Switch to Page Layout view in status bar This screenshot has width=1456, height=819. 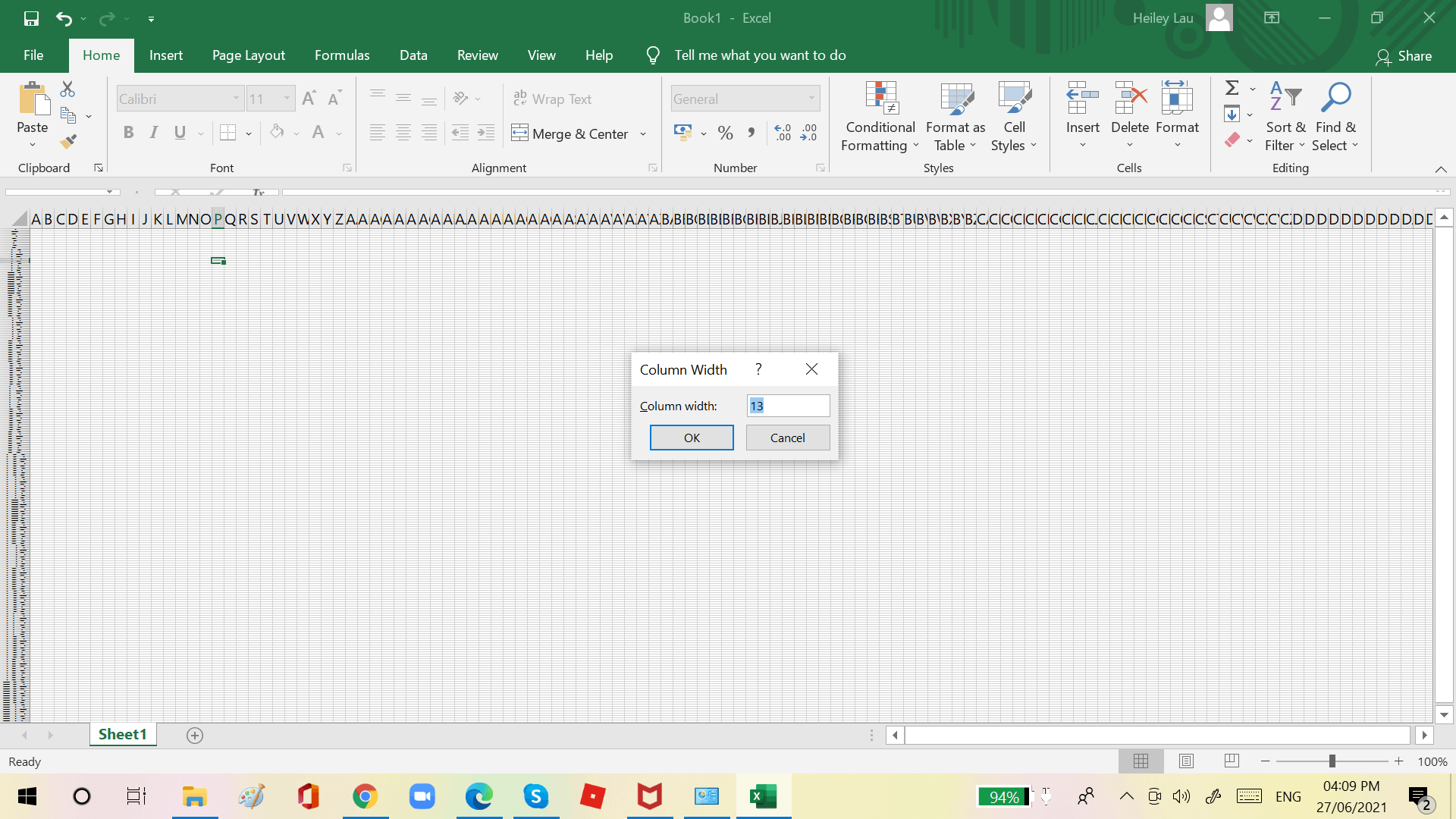[1186, 761]
